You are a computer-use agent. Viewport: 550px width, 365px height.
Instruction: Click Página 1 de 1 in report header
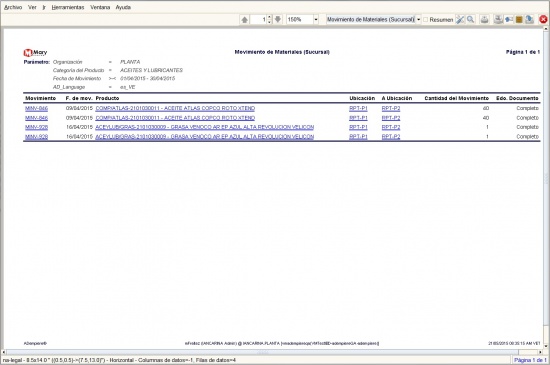point(523,52)
